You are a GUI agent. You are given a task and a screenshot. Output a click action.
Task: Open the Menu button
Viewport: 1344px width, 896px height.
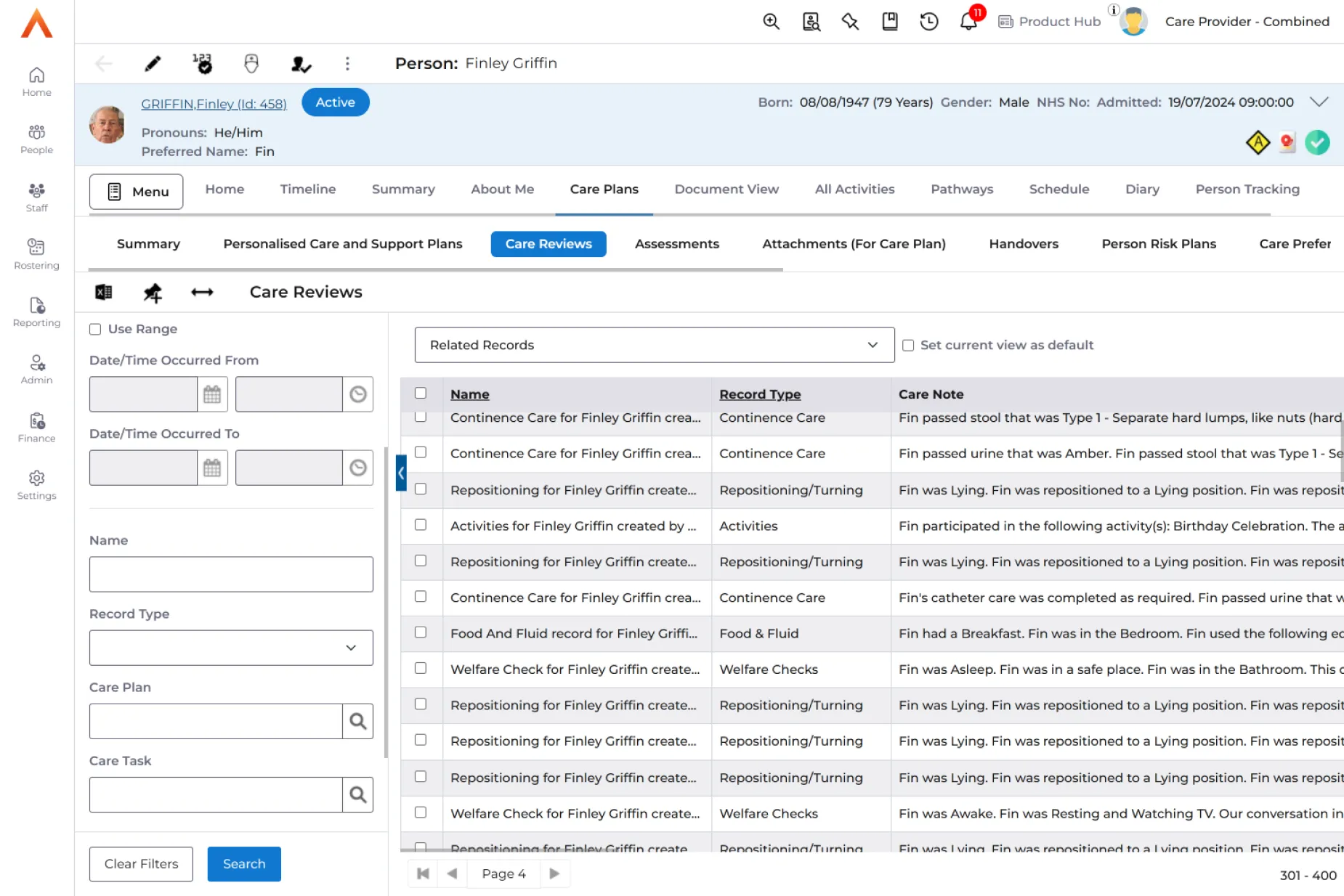137,192
